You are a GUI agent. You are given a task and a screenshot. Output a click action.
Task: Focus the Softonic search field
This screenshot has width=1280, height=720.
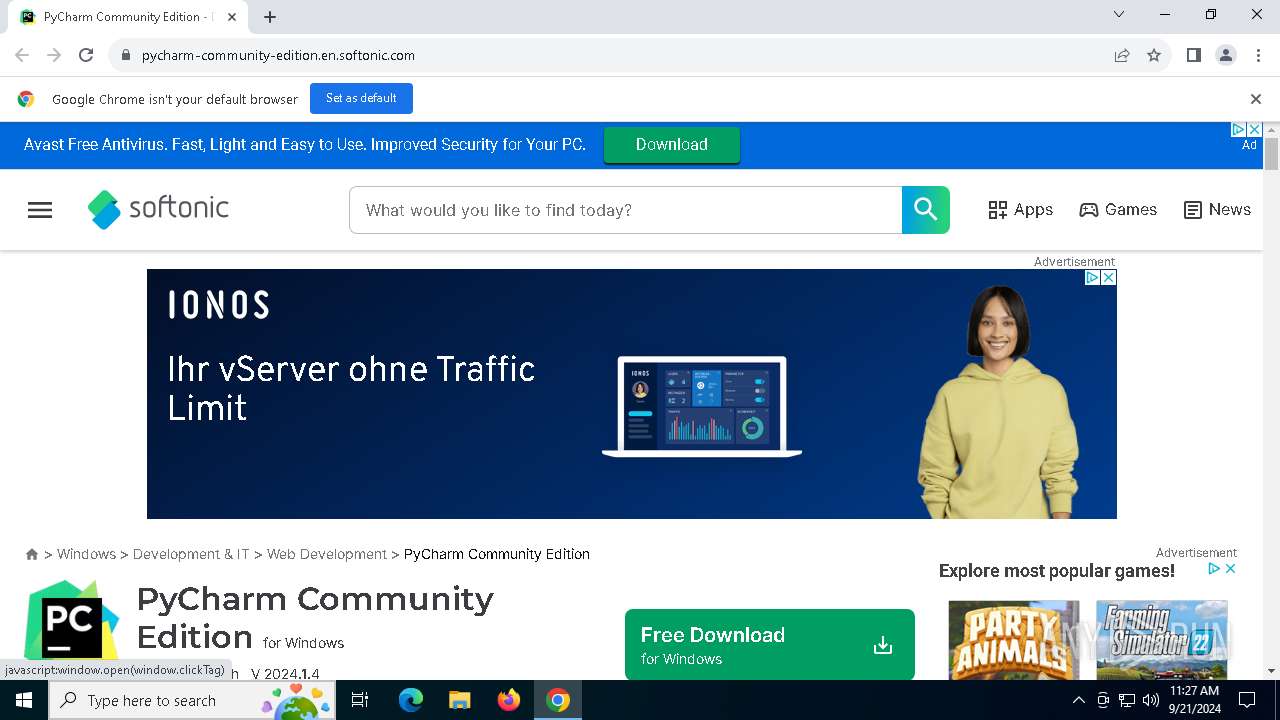tap(626, 210)
